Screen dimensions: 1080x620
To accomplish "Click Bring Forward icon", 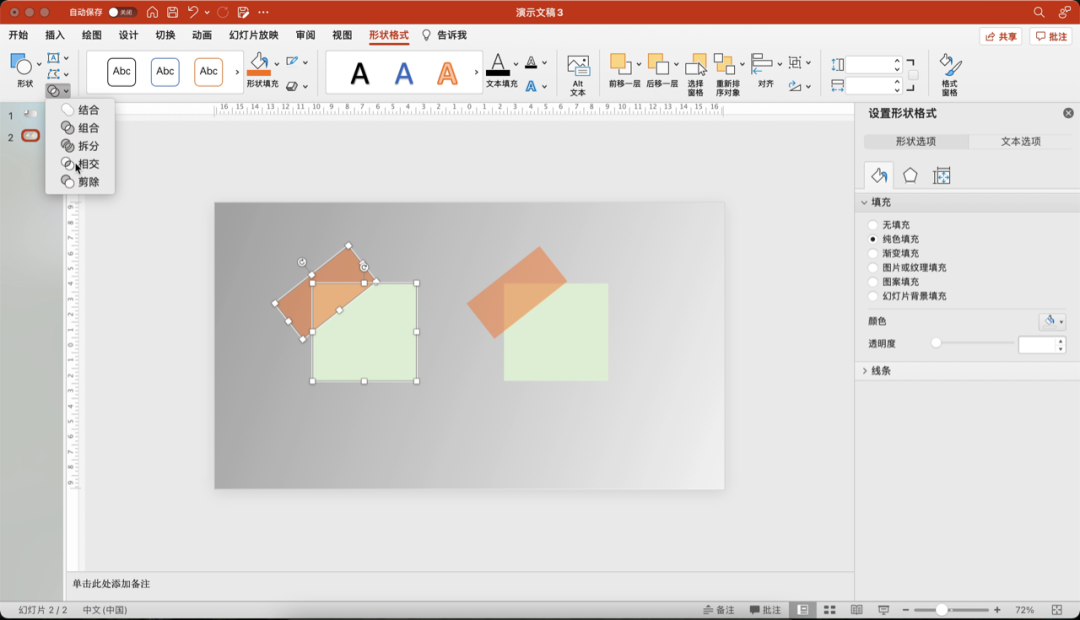I will point(620,64).
